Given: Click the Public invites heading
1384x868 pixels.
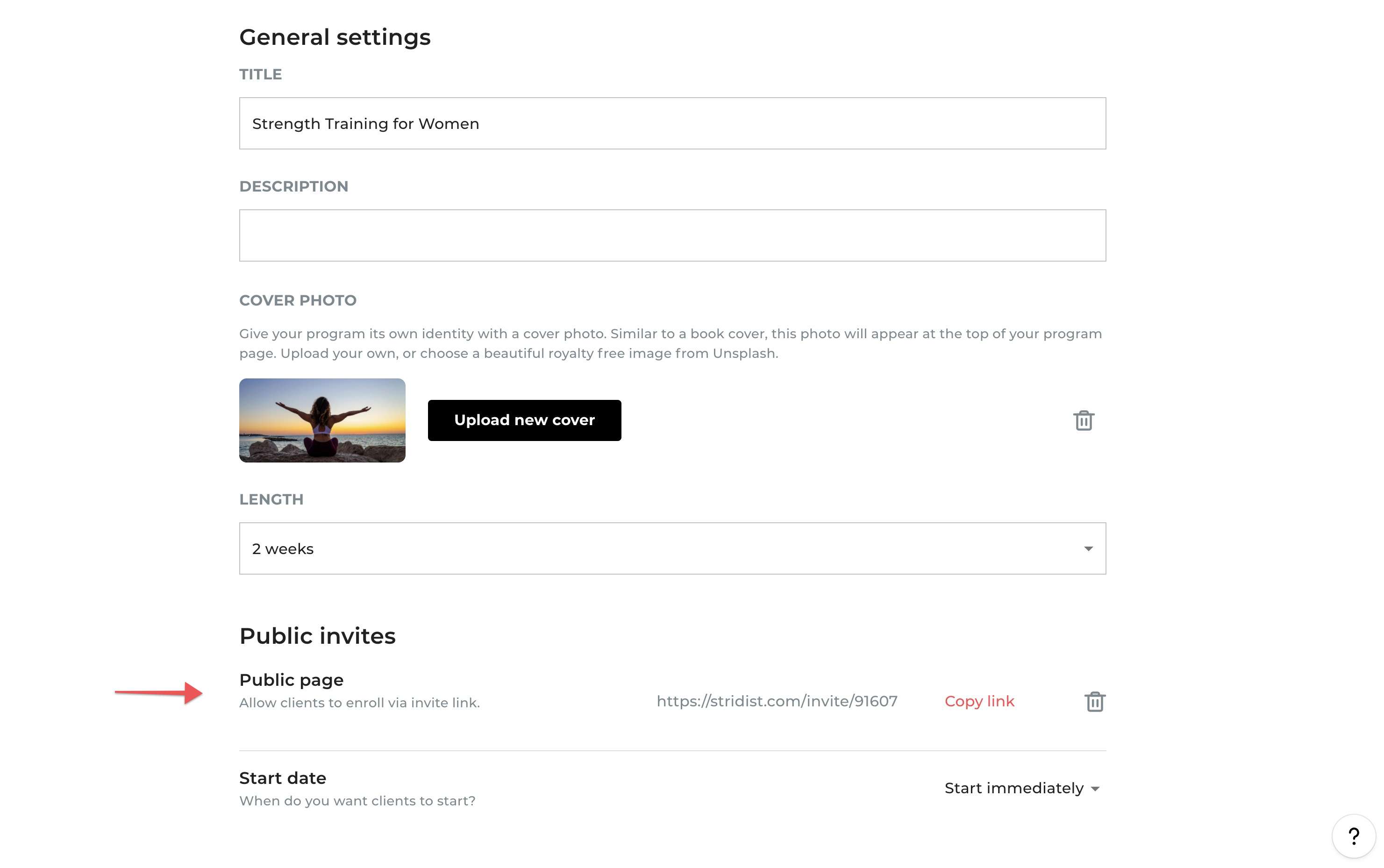Looking at the screenshot, I should pos(317,635).
